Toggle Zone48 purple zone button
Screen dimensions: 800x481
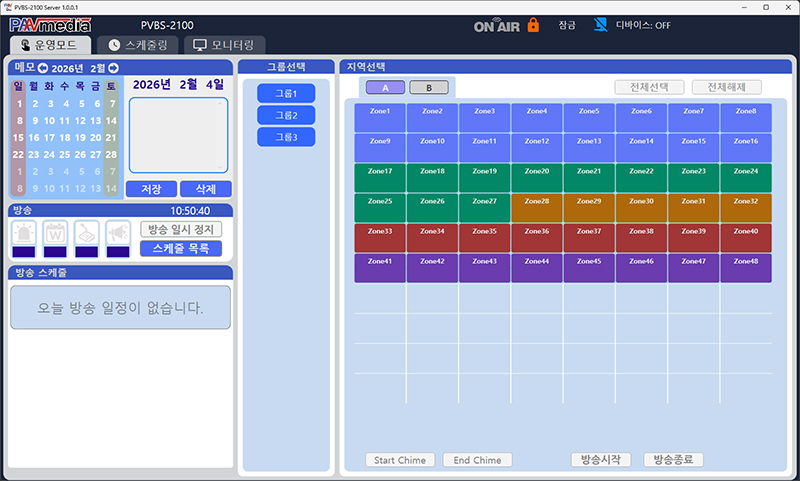click(745, 268)
